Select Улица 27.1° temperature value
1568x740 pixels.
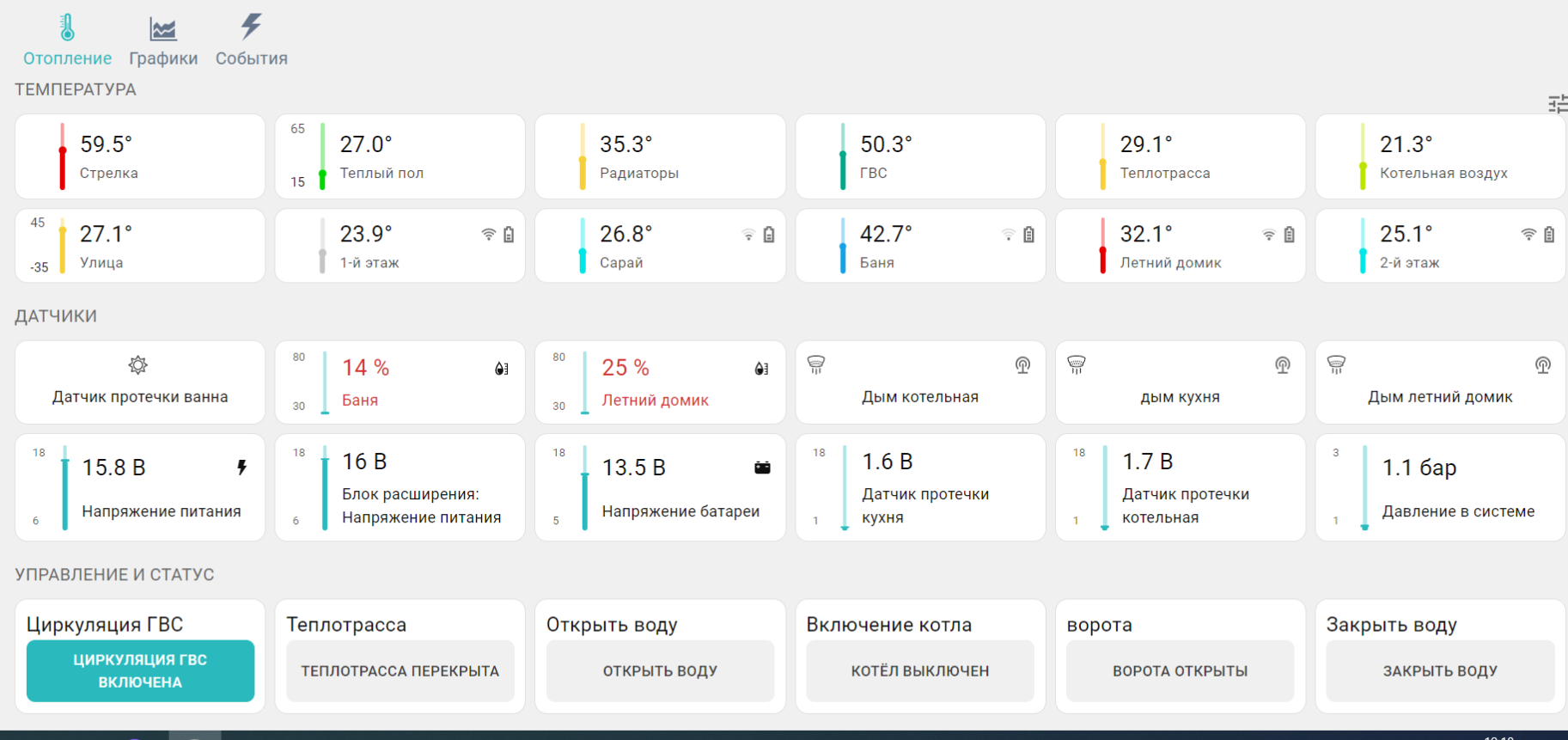click(106, 234)
